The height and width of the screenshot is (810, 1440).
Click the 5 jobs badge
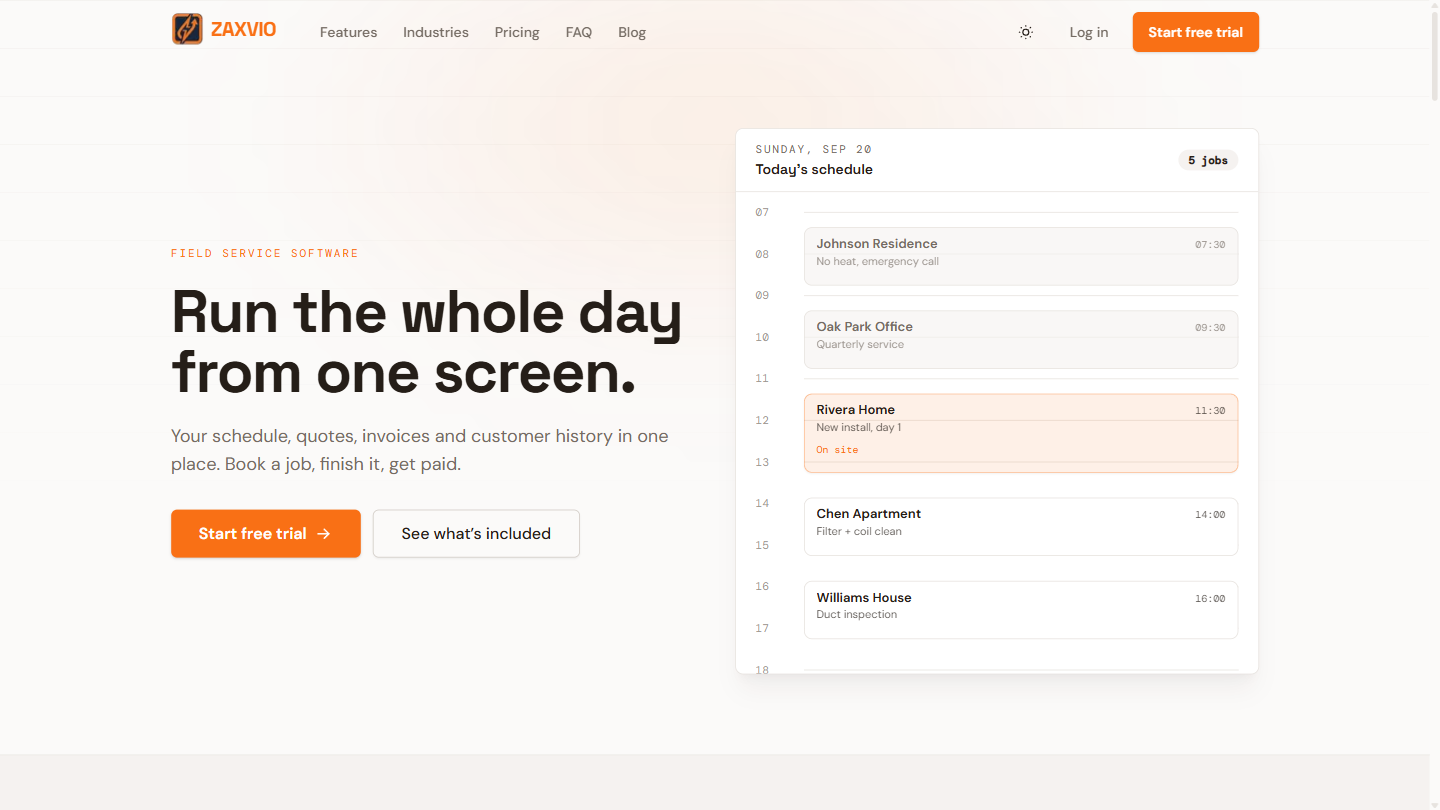1208,160
